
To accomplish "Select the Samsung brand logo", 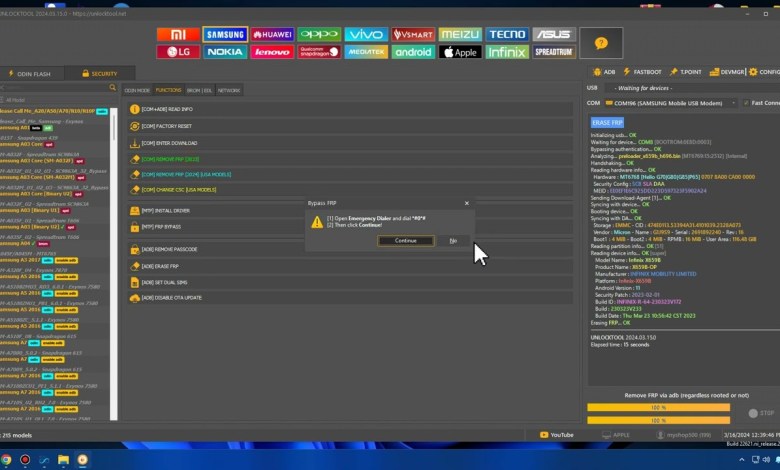I will (x=225, y=34).
